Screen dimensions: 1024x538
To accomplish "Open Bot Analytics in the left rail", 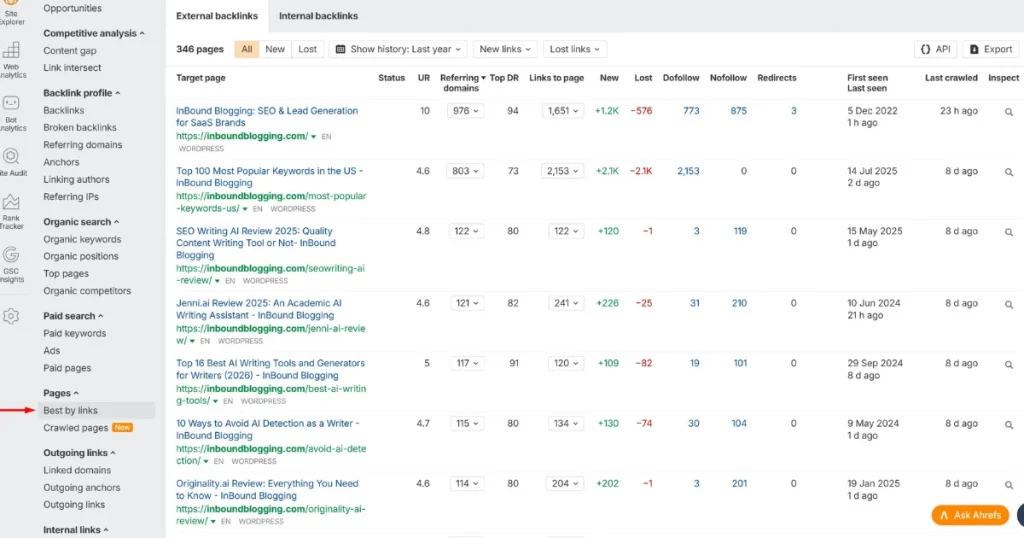I will coord(11,114).
